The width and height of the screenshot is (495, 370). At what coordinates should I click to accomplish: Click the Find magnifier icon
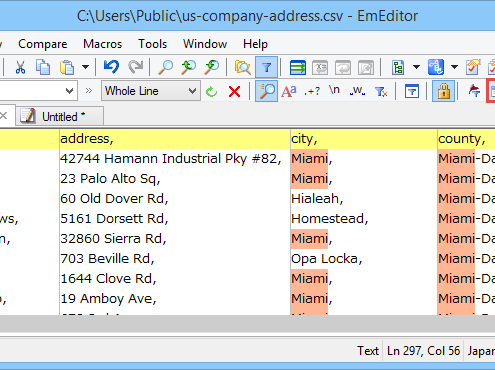click(165, 67)
